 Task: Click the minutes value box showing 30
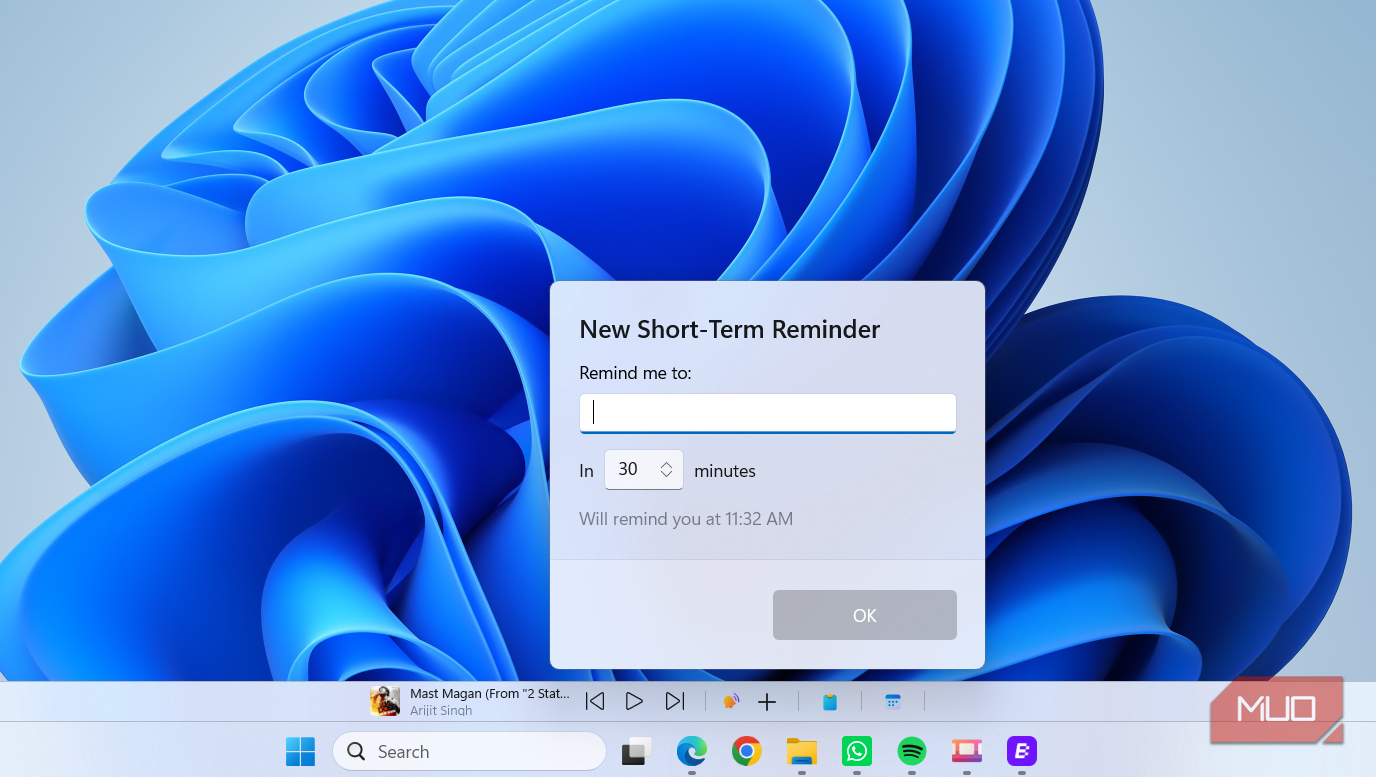(644, 470)
